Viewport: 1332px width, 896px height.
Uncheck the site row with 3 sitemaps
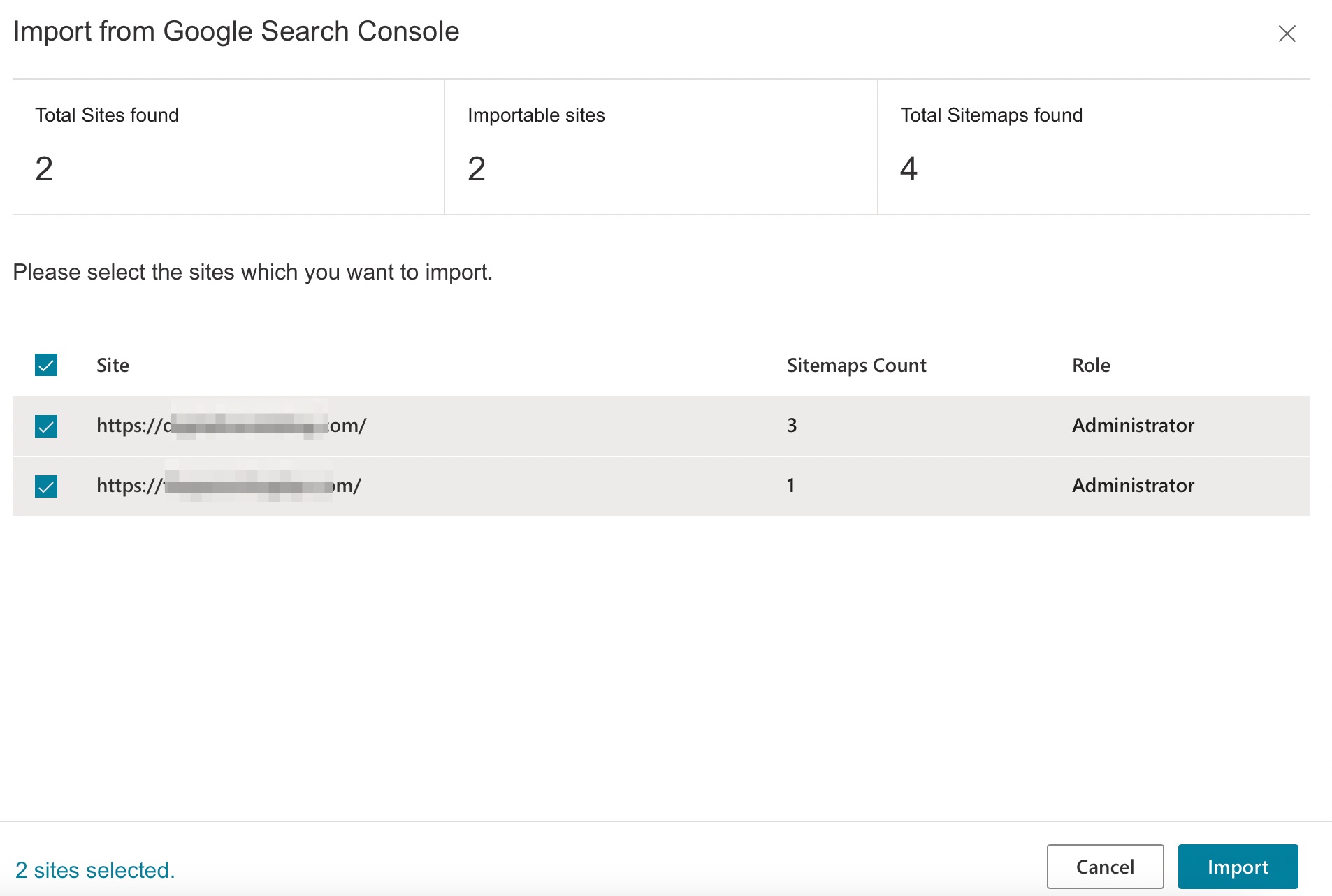(x=46, y=426)
